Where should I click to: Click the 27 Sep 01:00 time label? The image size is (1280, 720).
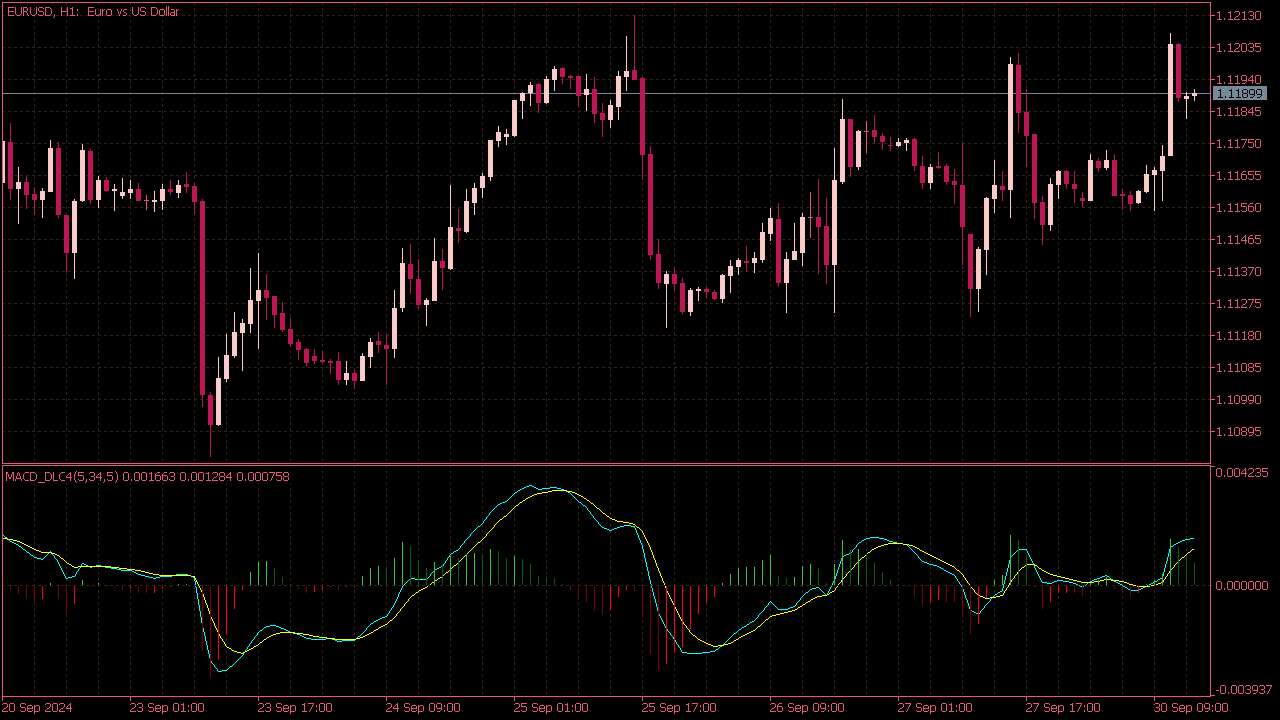click(x=935, y=708)
